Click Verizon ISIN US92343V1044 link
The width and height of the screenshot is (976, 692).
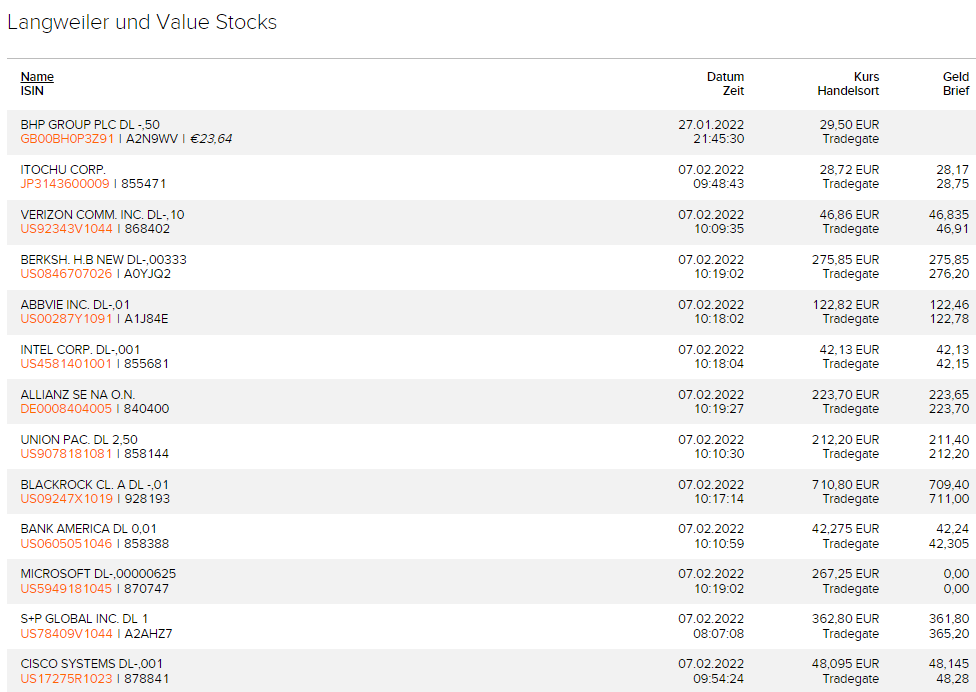66,229
